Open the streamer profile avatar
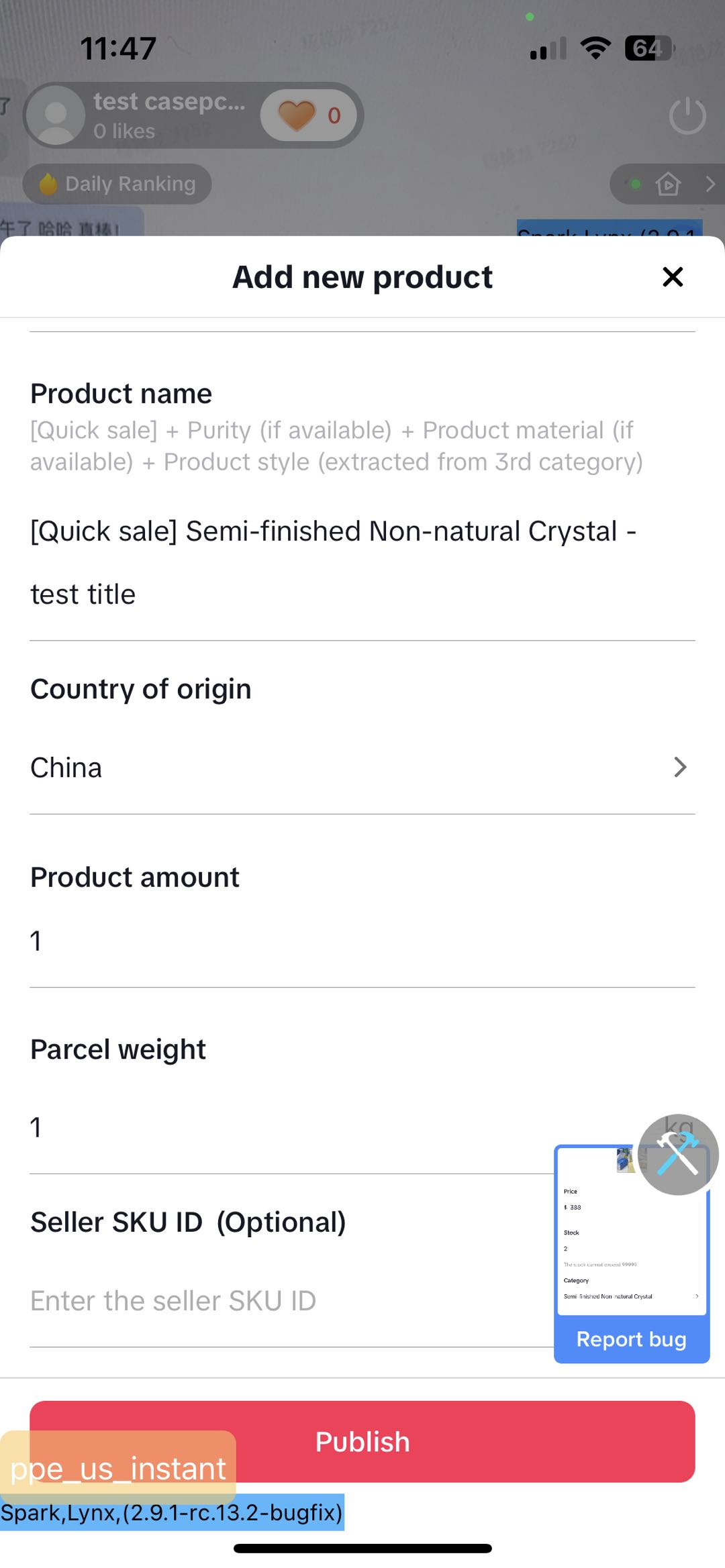This screenshot has height=1568, width=725. pos(56,115)
